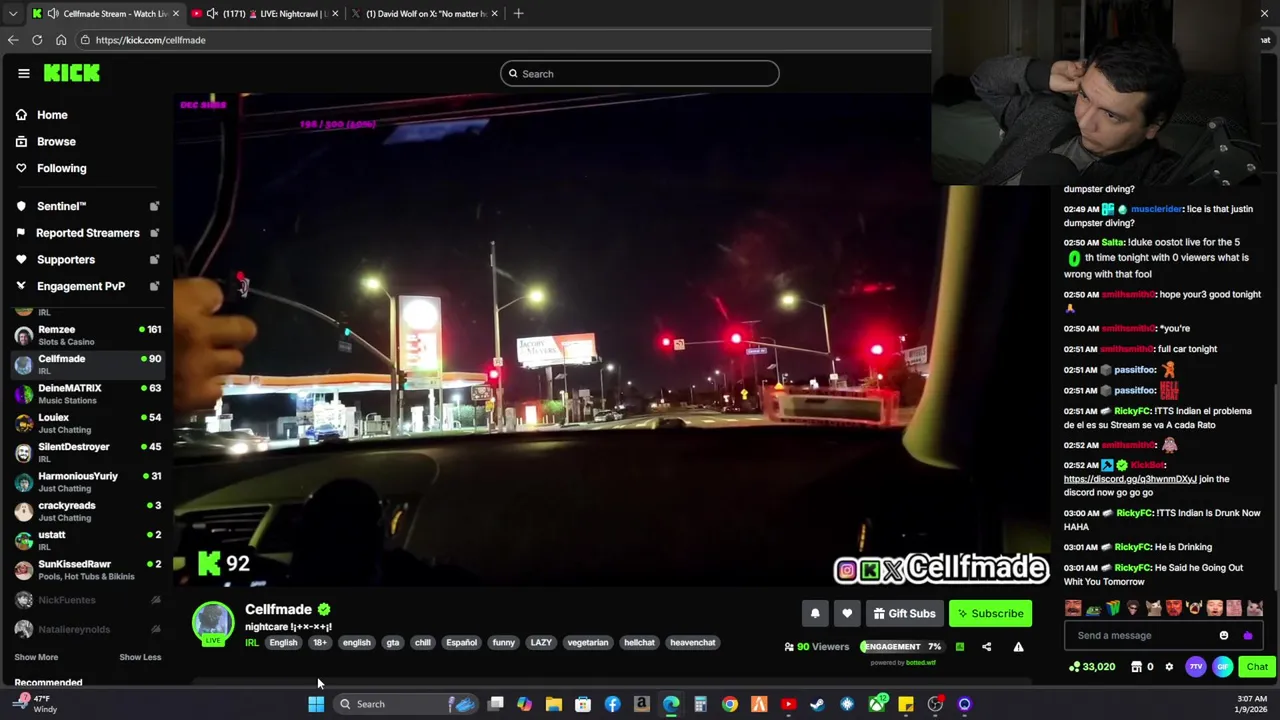Screen dimensions: 1280x720
Task: Click the browser home icon
Action: 61,40
